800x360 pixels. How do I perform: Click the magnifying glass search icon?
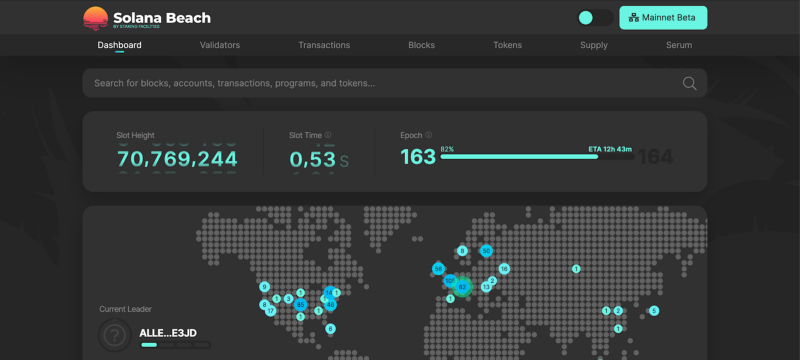tap(689, 84)
